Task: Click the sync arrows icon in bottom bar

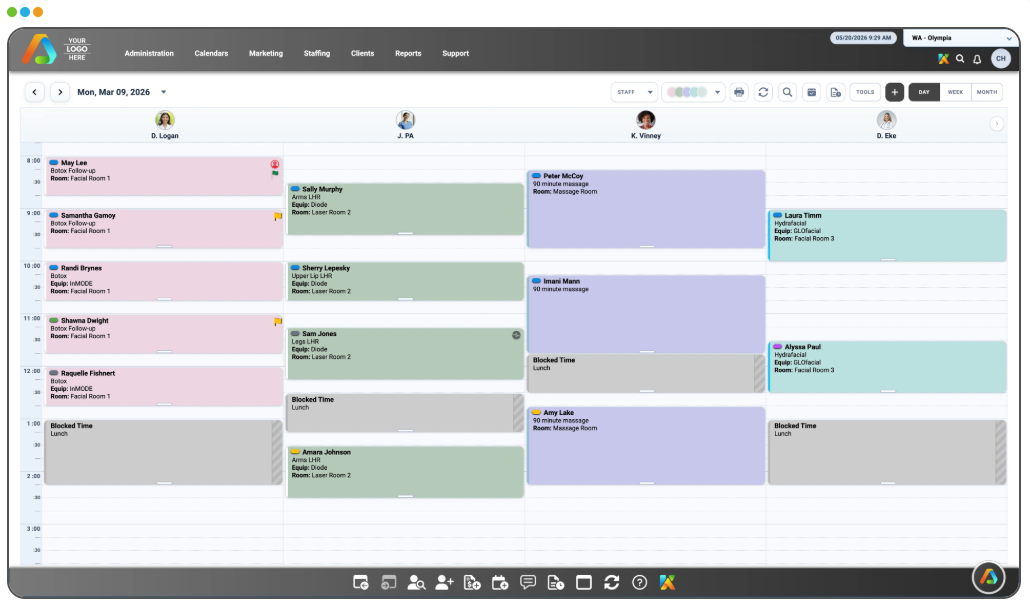Action: point(612,583)
